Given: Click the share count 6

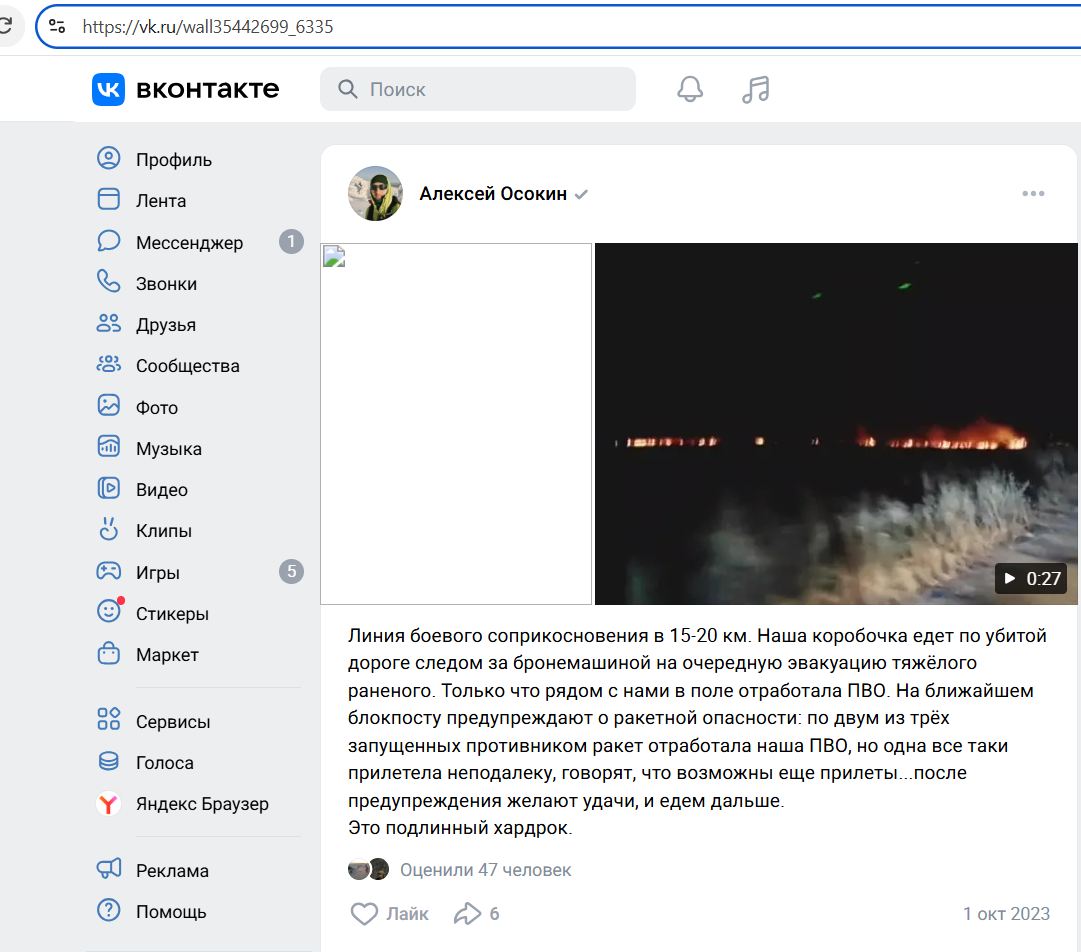Looking at the screenshot, I should pyautogui.click(x=494, y=914).
